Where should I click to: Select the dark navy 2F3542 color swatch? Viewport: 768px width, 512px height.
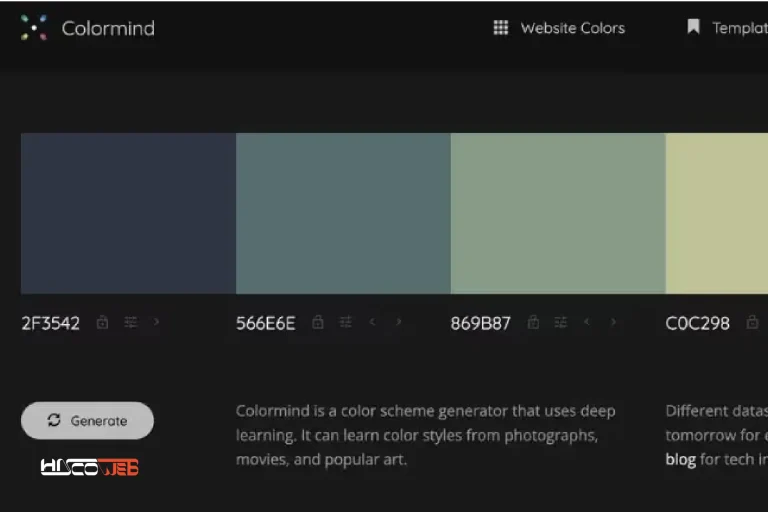point(128,213)
